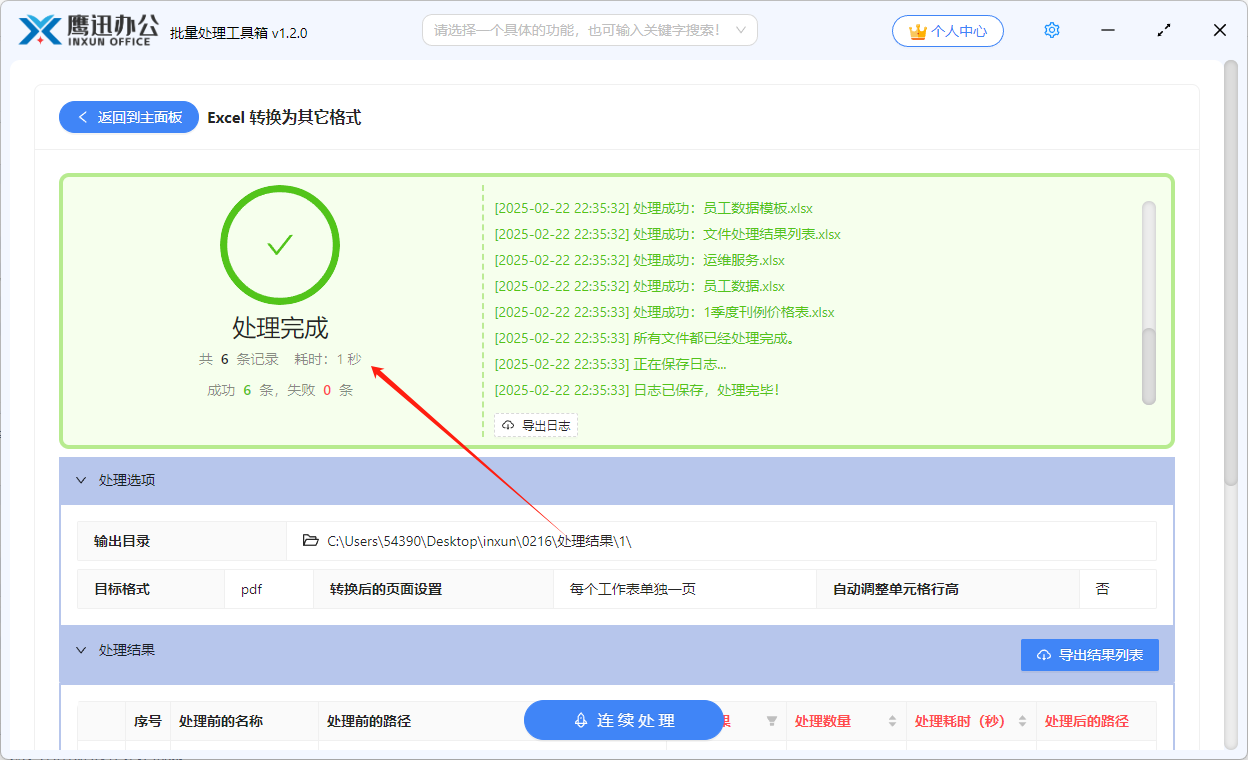Click the 处理前的路径 column header
1248x760 pixels.
(369, 721)
